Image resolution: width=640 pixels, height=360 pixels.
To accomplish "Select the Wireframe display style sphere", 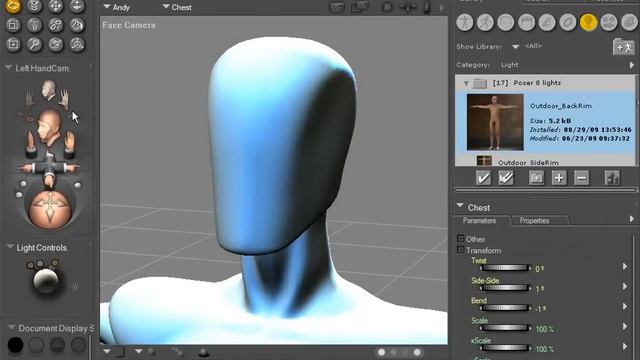I will click(x=58, y=345).
